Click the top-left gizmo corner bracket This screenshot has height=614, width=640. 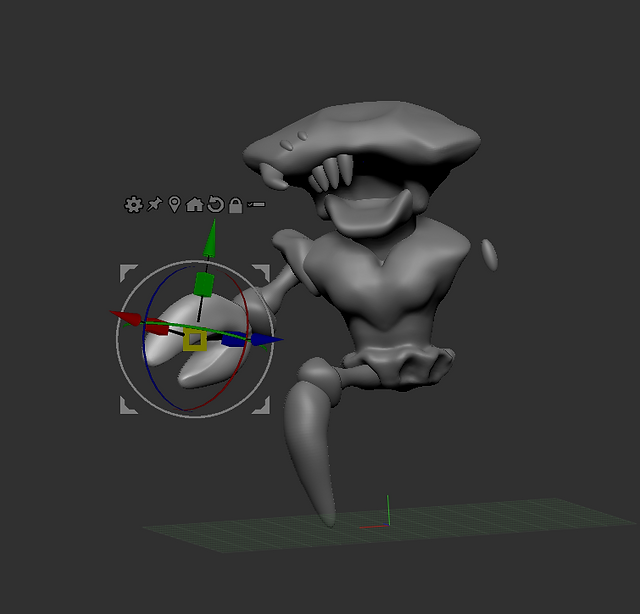pyautogui.click(x=127, y=272)
